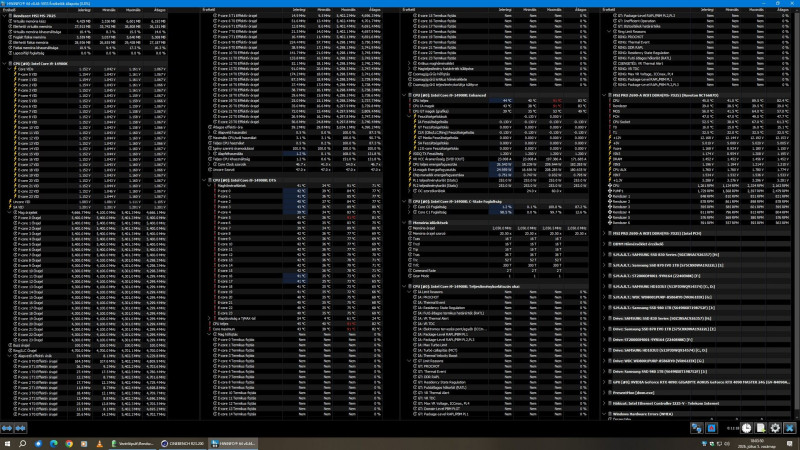Collapse Core VIDs tree node
The width and height of the screenshot is (800, 450).
tap(9, 69)
